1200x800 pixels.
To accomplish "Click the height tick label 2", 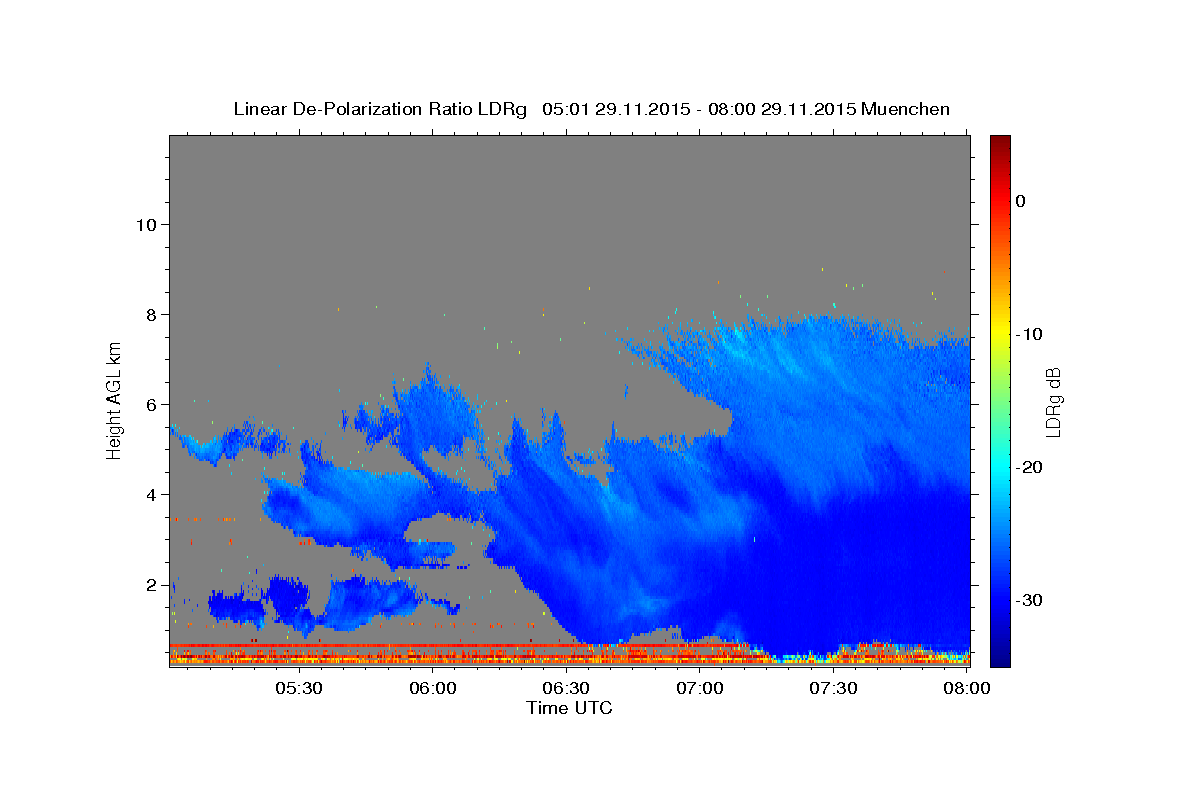I will pos(153,584).
